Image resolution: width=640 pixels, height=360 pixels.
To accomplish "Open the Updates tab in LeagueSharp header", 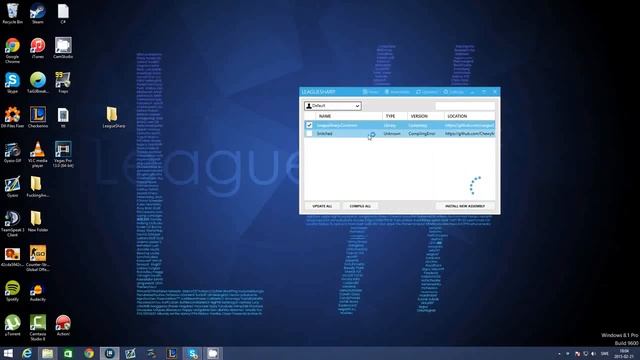I will pyautogui.click(x=427, y=92).
